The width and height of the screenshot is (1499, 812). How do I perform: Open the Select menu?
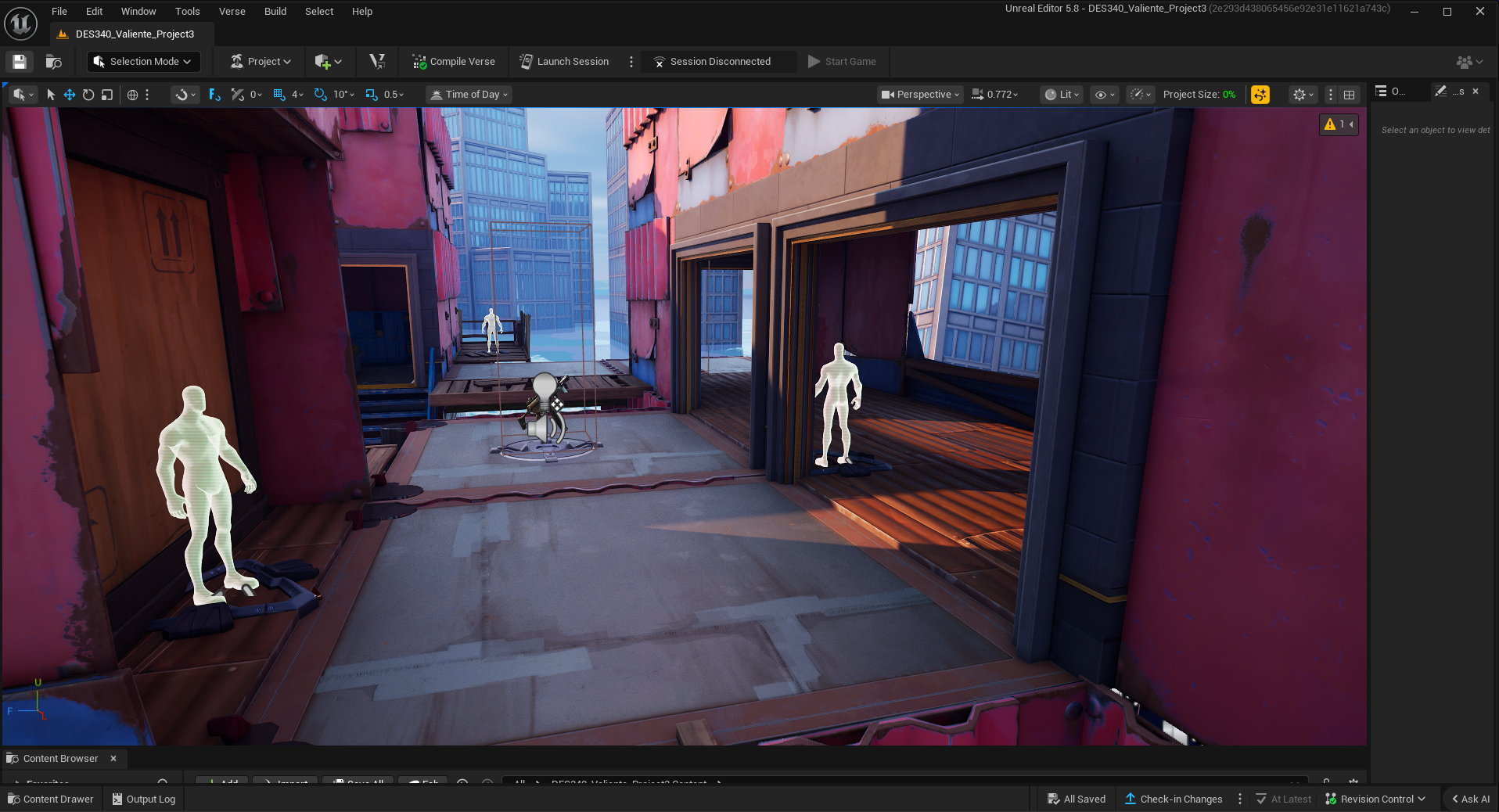coord(319,12)
